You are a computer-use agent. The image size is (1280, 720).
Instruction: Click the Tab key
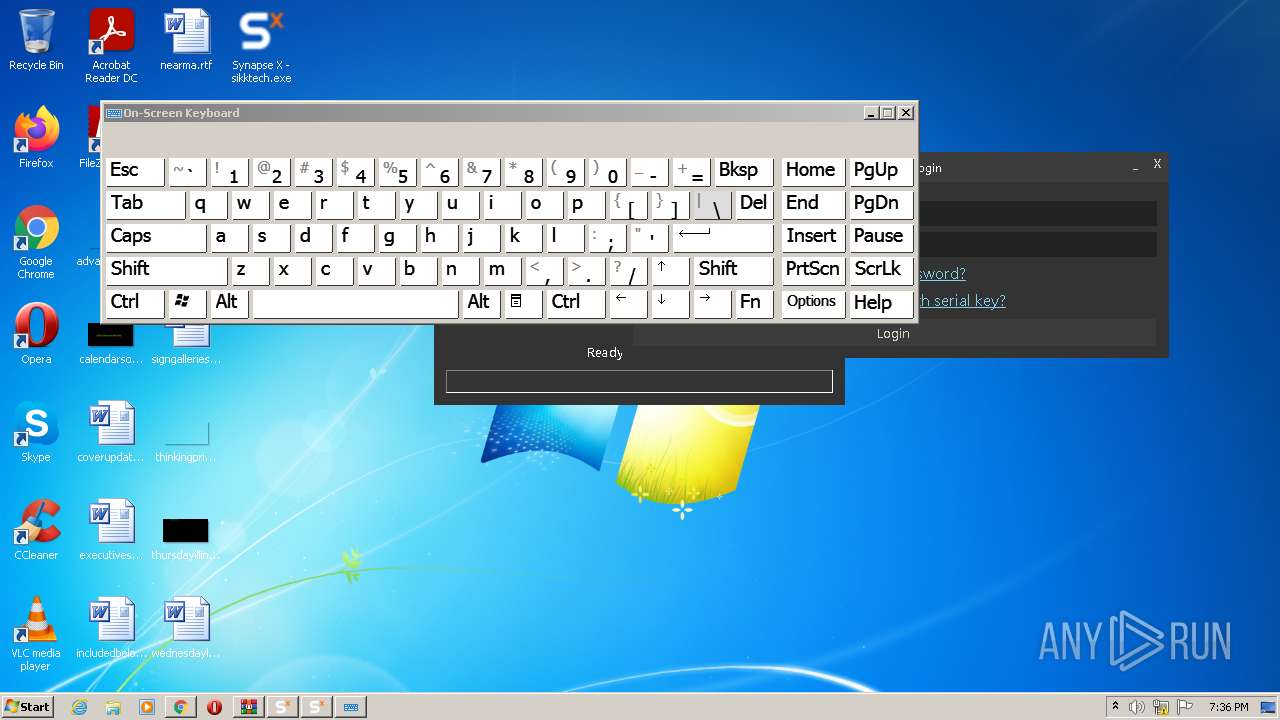146,204
